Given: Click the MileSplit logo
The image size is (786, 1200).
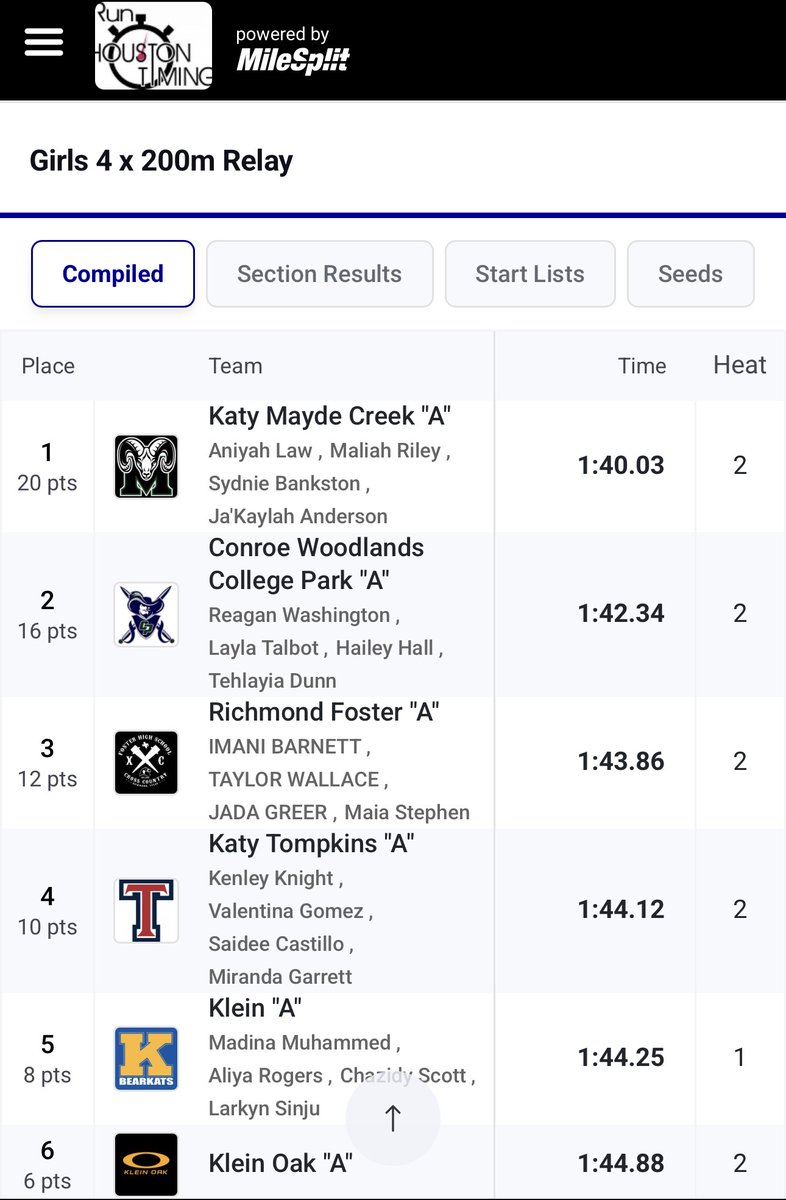Looking at the screenshot, I should pyautogui.click(x=293, y=60).
